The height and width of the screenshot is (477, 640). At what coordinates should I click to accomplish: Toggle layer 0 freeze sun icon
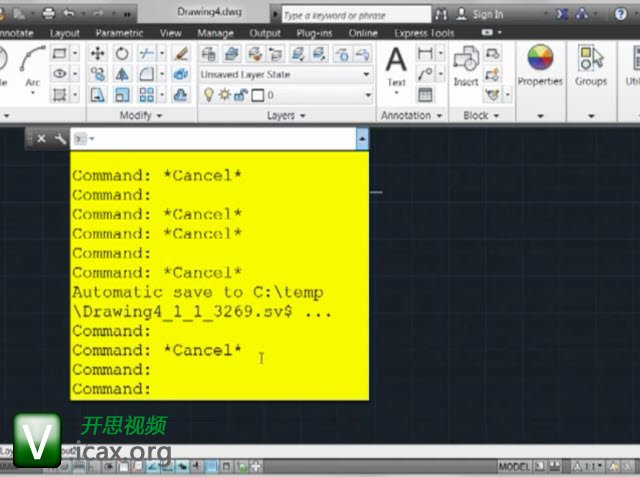click(x=224, y=95)
